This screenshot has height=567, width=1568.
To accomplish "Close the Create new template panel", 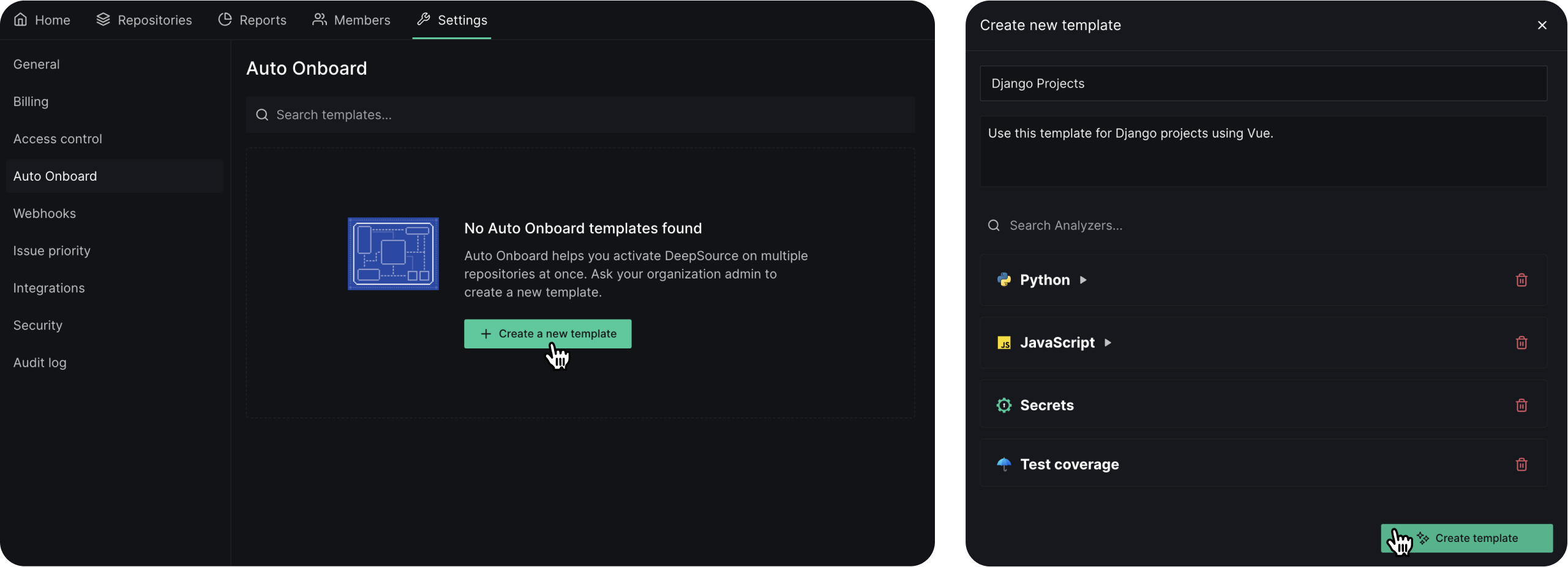I will point(1542,25).
